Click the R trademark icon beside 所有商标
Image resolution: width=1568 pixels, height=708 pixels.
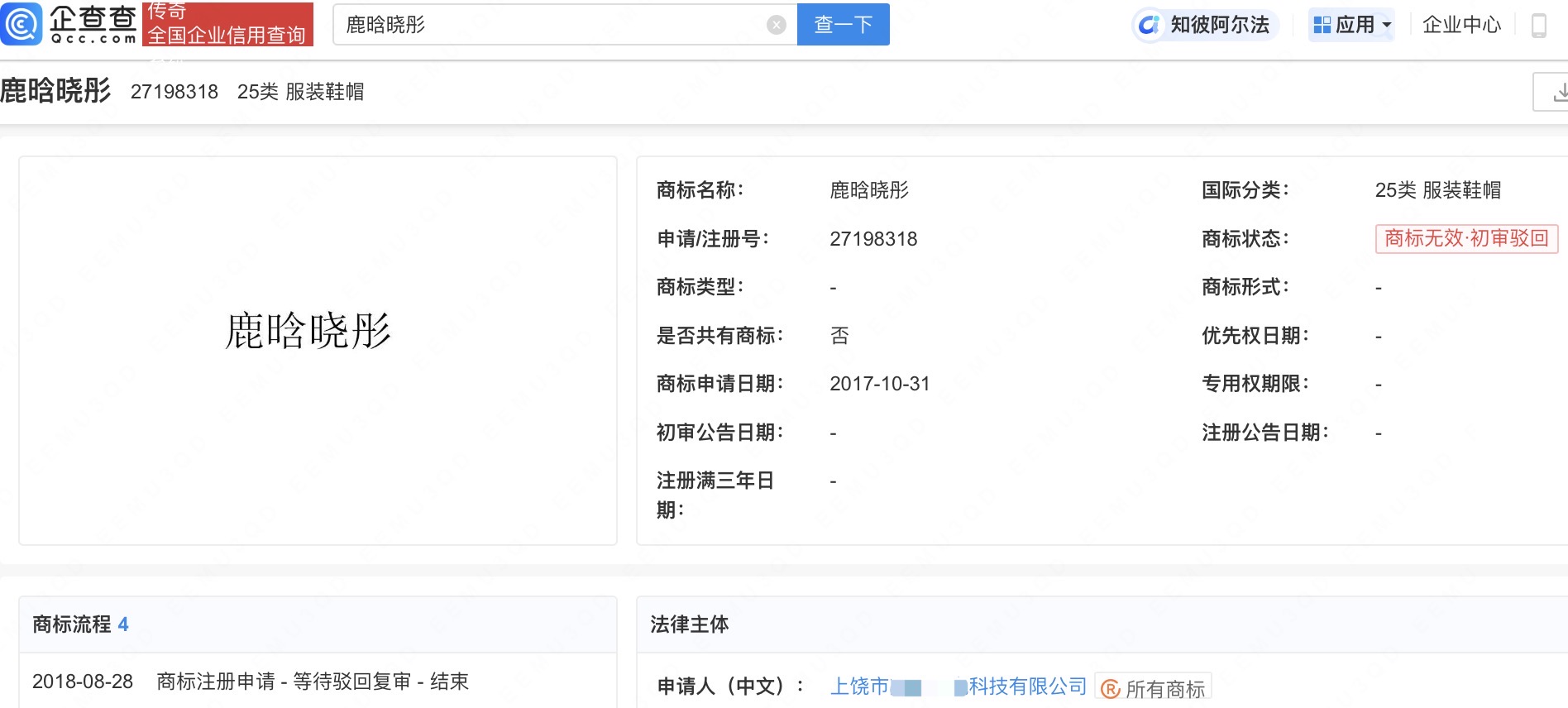click(1111, 688)
